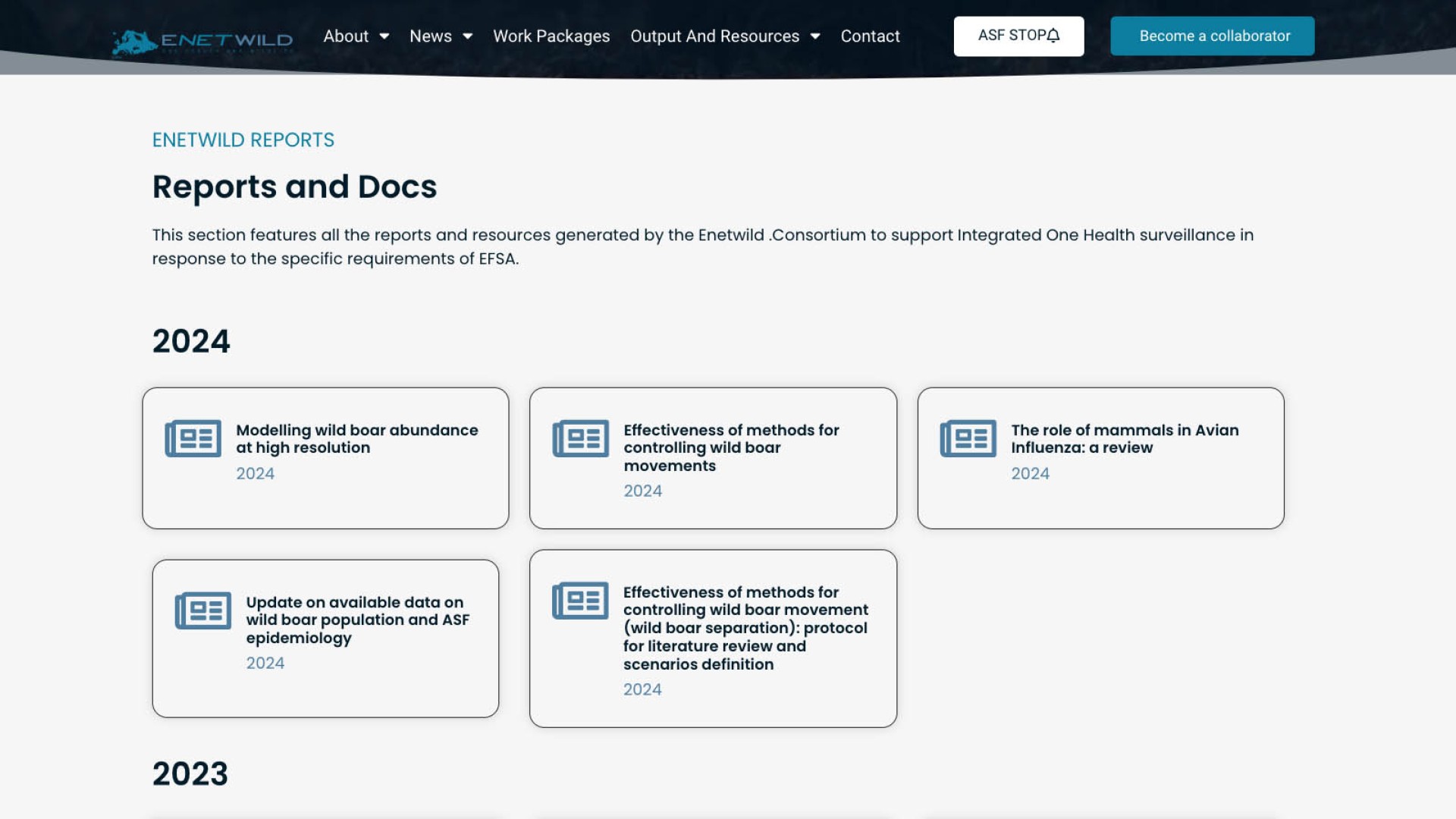Open Modelling wild boar abundance at high resolution
Screen dimensions: 1456x819
click(357, 439)
